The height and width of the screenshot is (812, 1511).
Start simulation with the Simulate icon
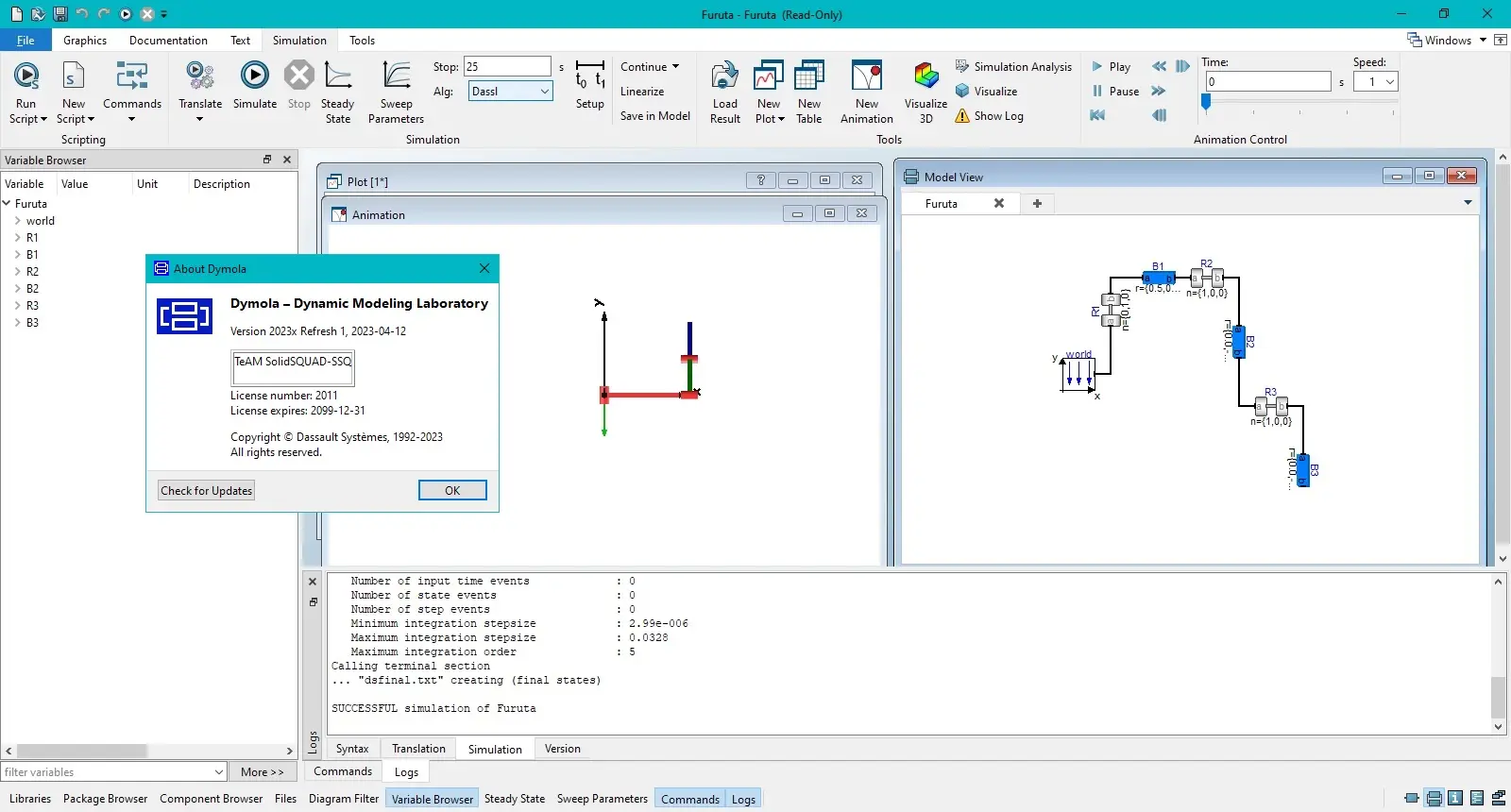pos(255,75)
